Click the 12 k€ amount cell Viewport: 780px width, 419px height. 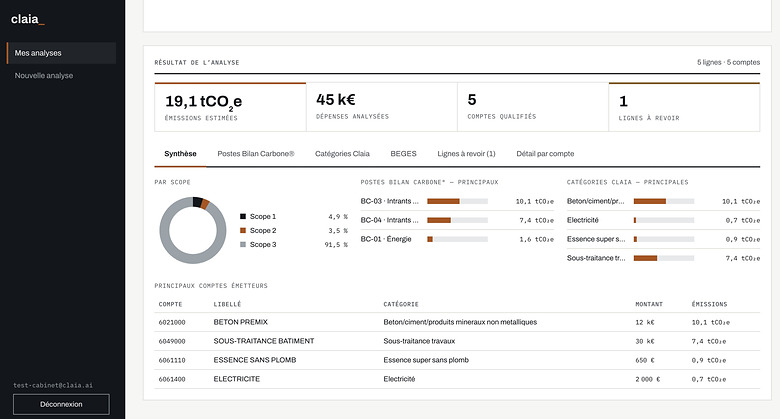click(645, 322)
